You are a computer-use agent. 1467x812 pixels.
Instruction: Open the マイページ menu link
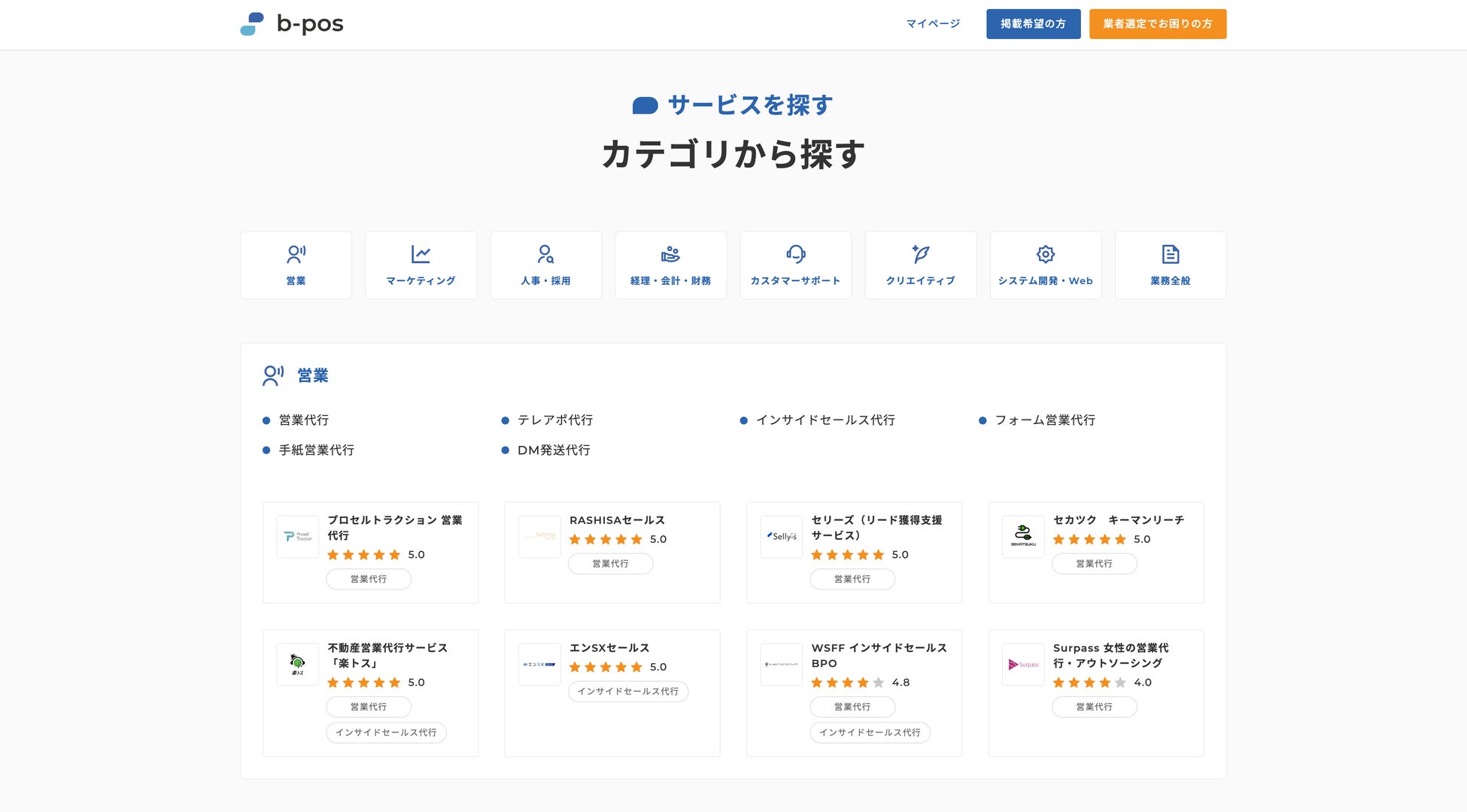click(933, 24)
